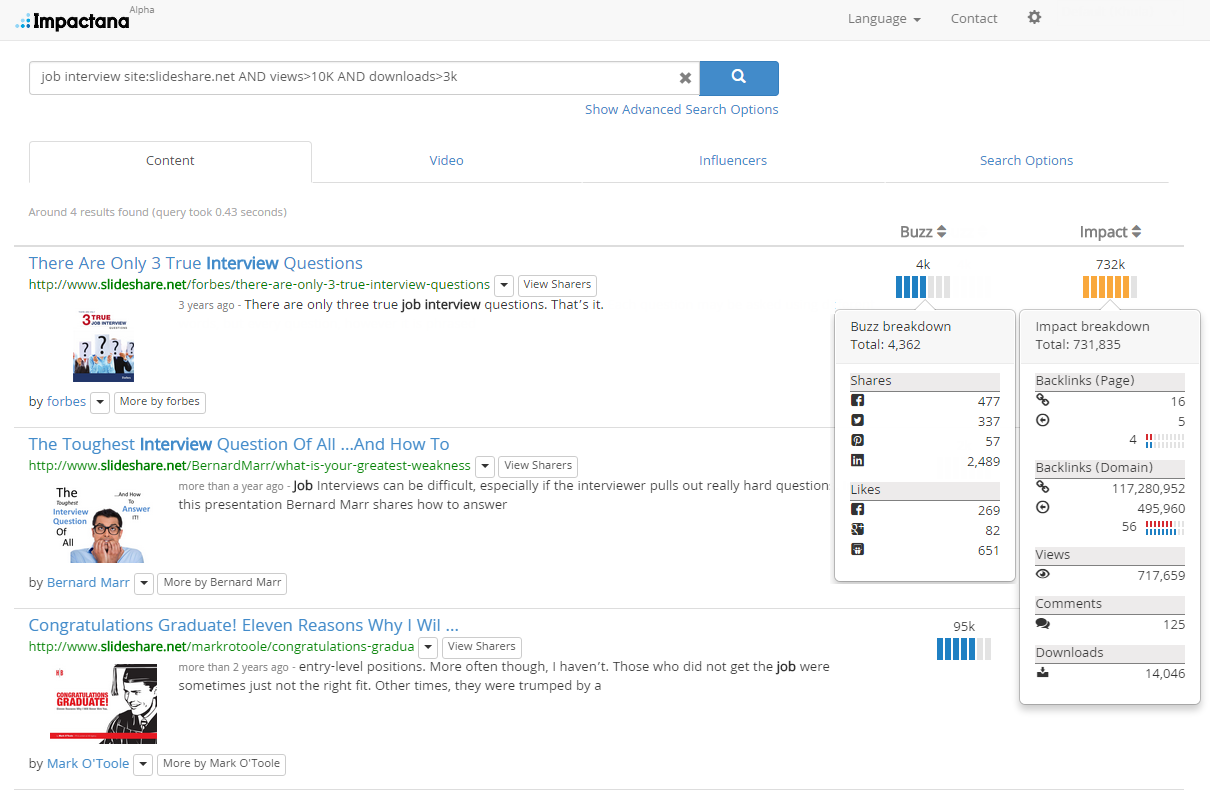Expand the dropdown beside congratulations-gradua URL
This screenshot has height=795, width=1210.
[428, 647]
